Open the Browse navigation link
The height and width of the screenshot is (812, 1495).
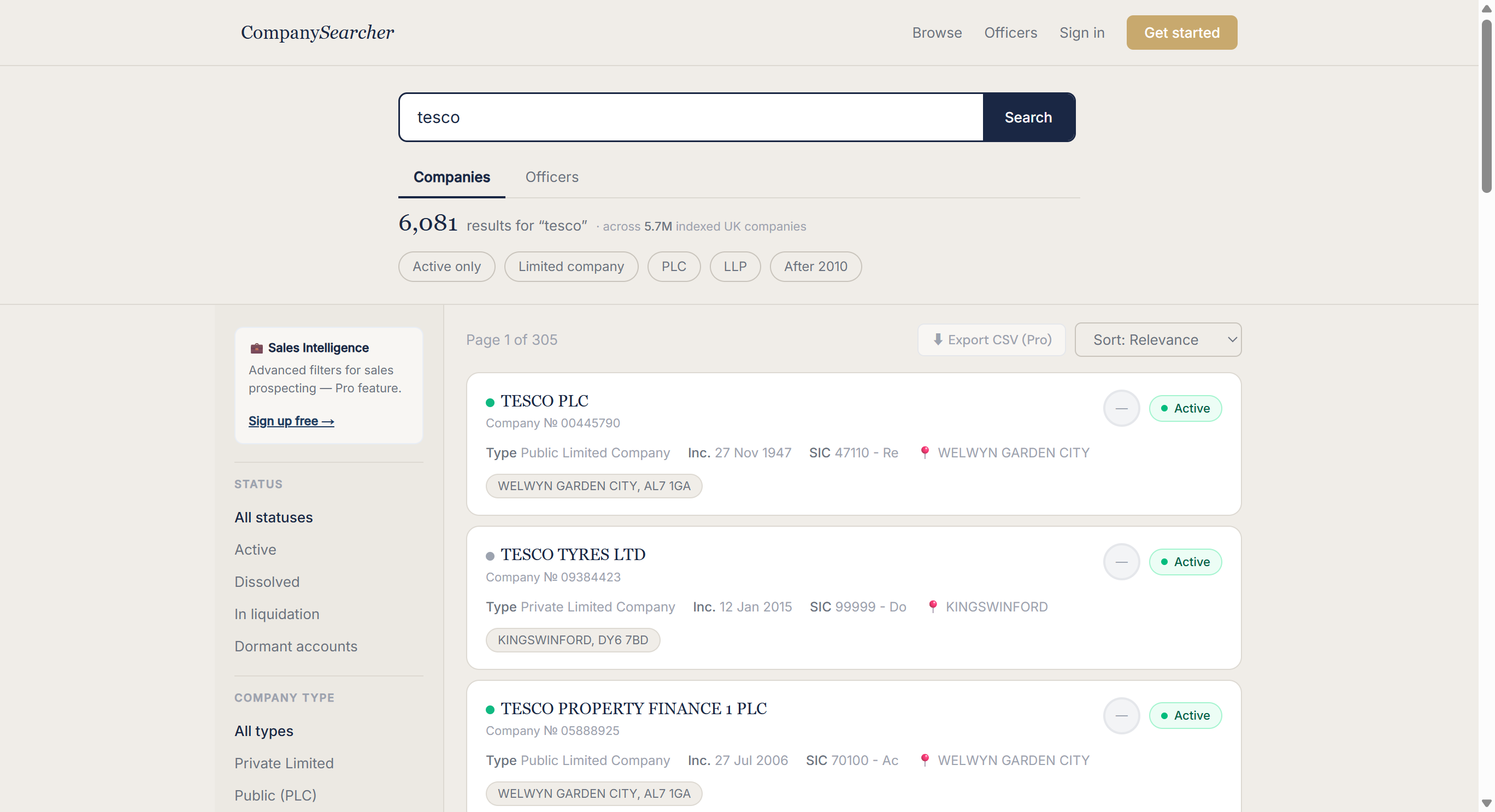(x=937, y=32)
